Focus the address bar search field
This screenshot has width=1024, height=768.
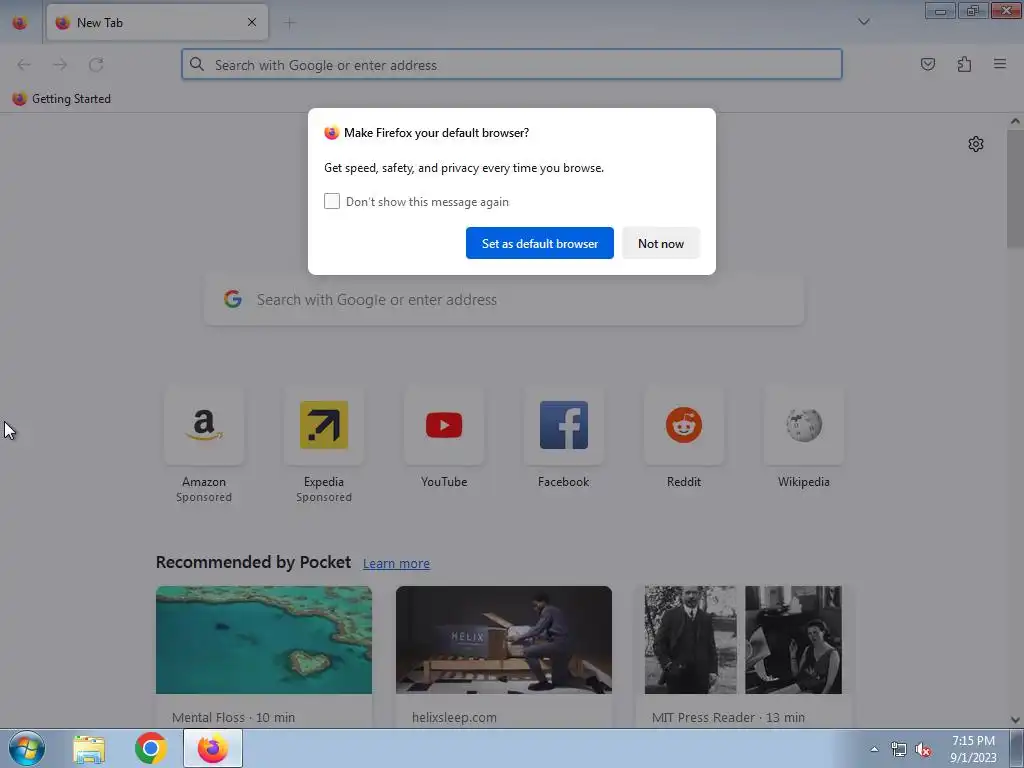tap(511, 65)
